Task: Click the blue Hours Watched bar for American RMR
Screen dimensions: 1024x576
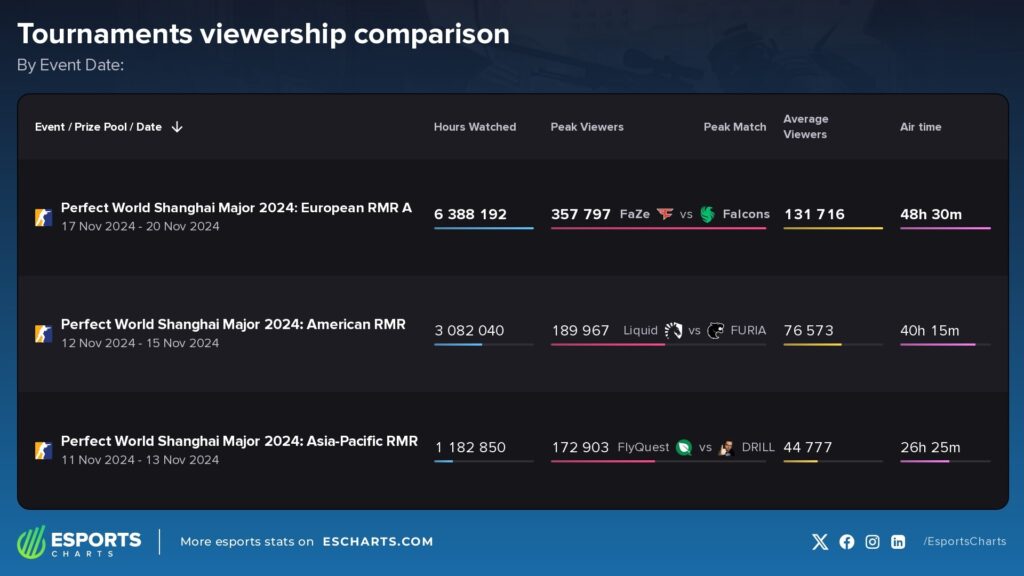Action: pos(458,344)
